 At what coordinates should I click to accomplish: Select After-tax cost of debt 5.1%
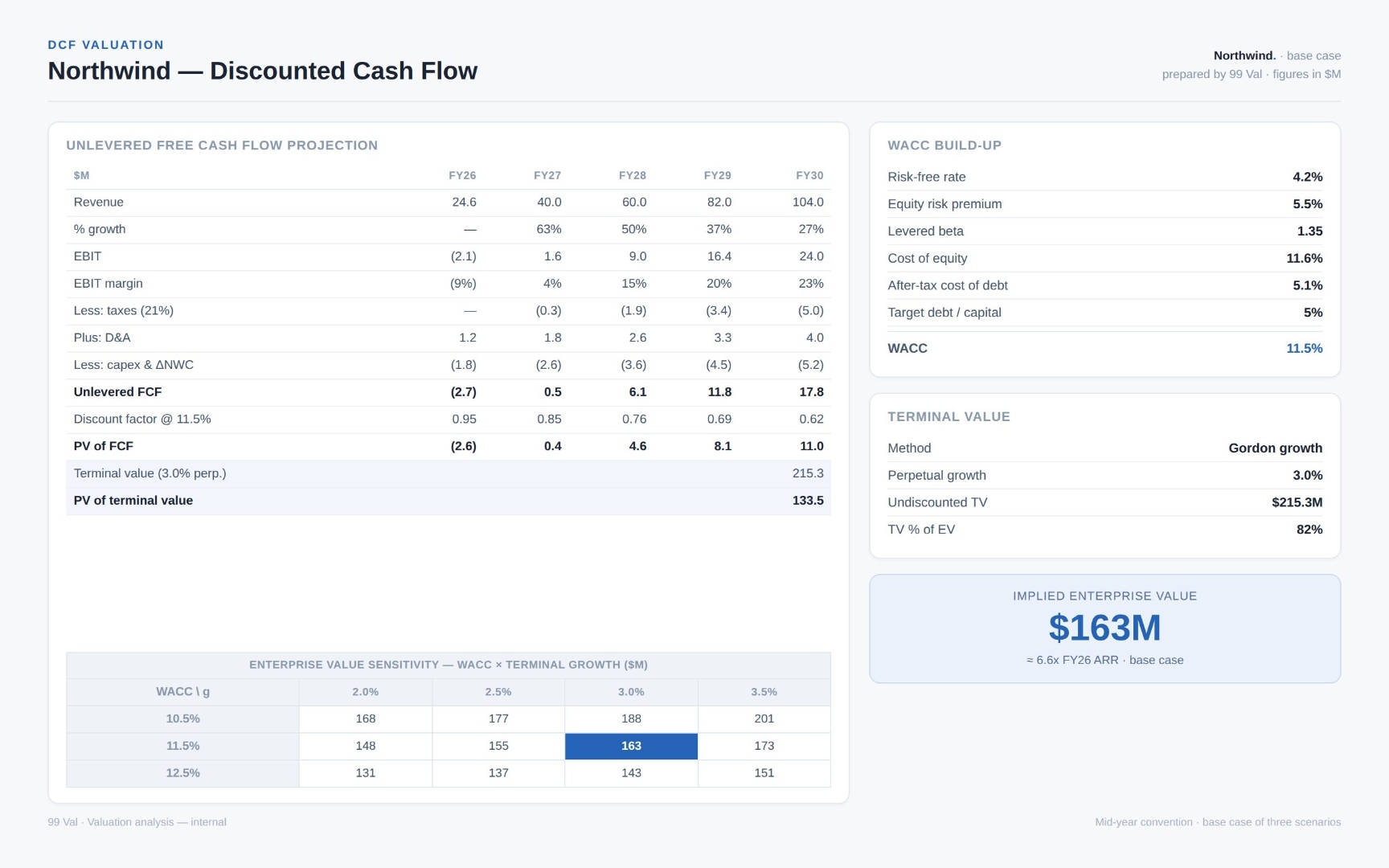pyautogui.click(x=1307, y=285)
